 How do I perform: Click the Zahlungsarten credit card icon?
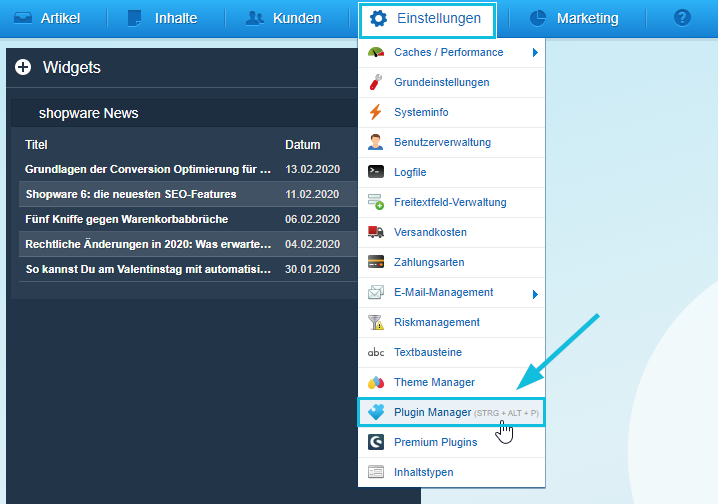point(376,262)
